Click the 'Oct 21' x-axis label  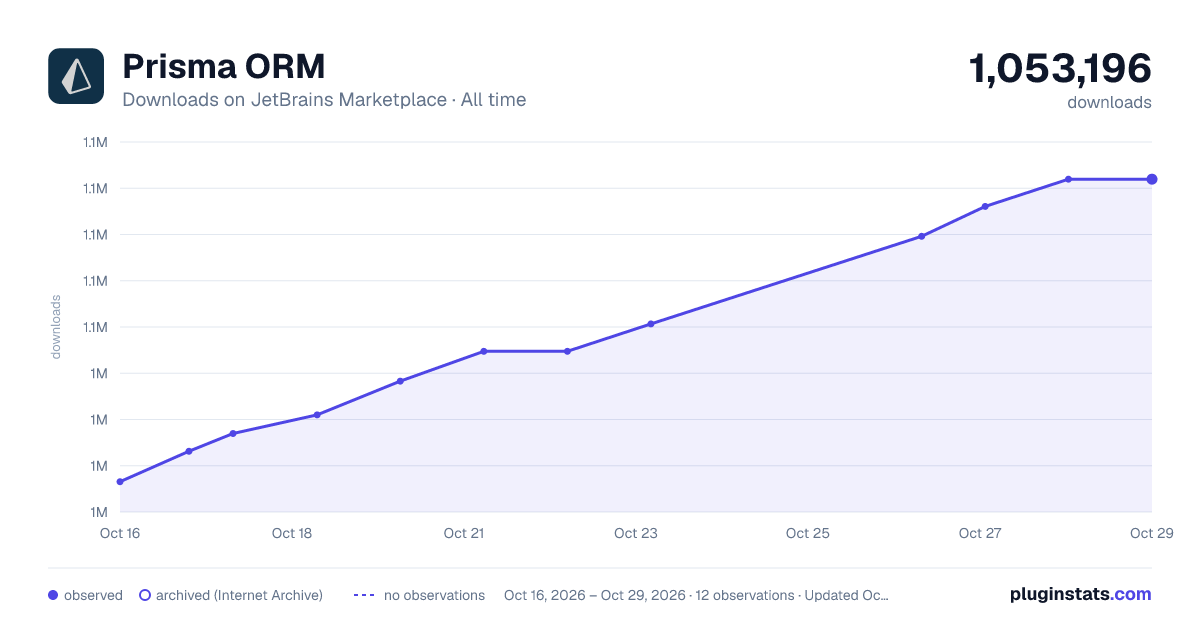464,533
